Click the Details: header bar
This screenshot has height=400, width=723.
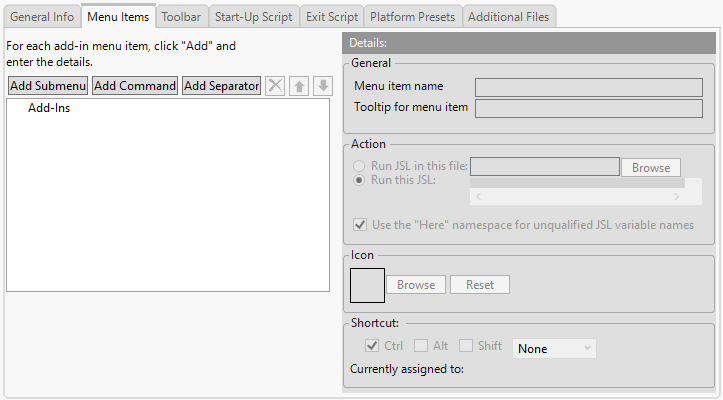point(529,43)
